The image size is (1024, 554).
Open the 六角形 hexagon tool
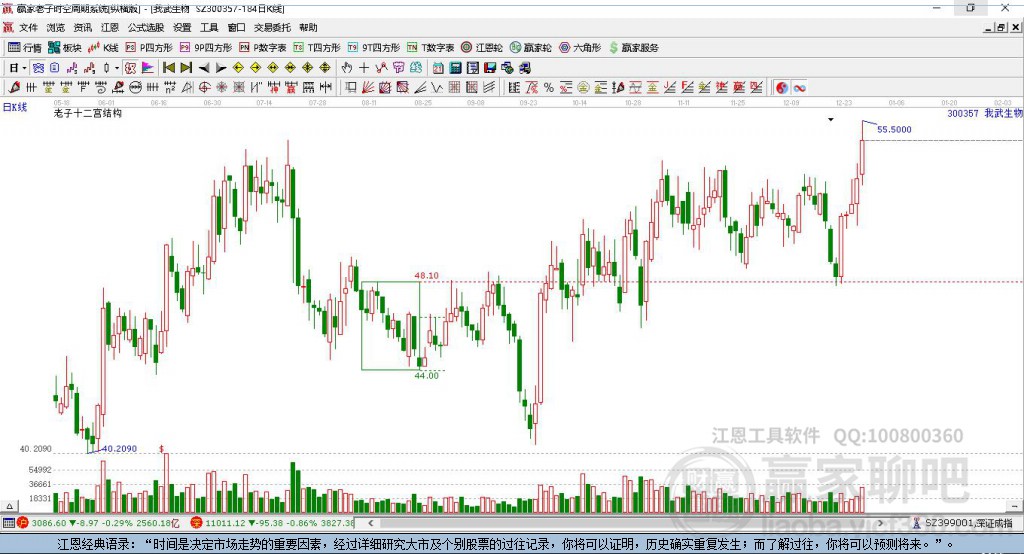[580, 48]
